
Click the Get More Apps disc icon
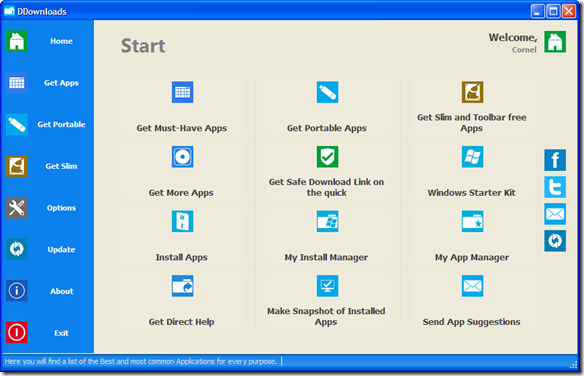click(x=182, y=157)
